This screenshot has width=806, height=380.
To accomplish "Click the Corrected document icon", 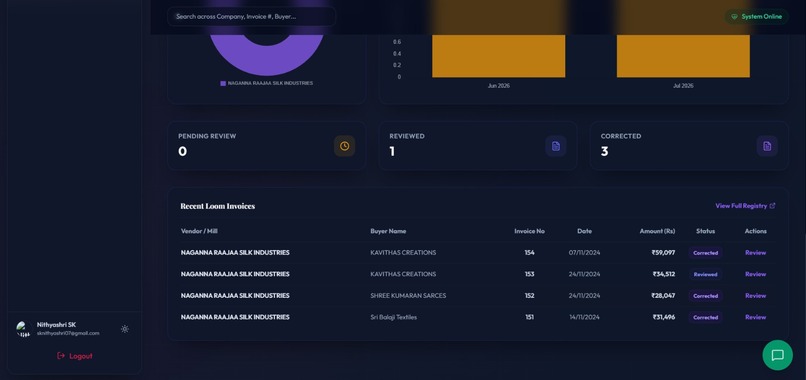I will coord(767,146).
